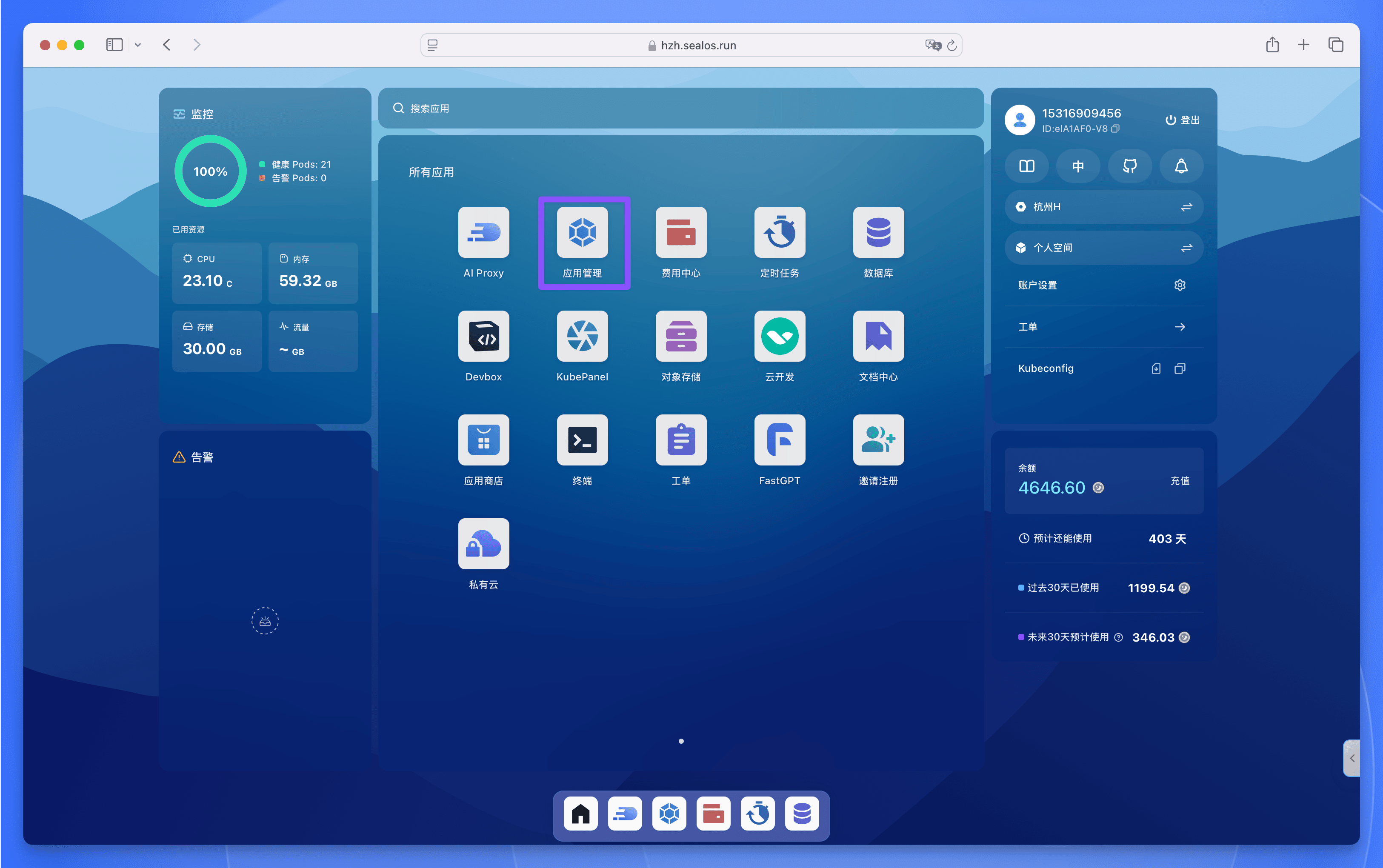Open the 对象存储 object storage app
Image resolution: width=1383 pixels, height=868 pixels.
point(680,337)
